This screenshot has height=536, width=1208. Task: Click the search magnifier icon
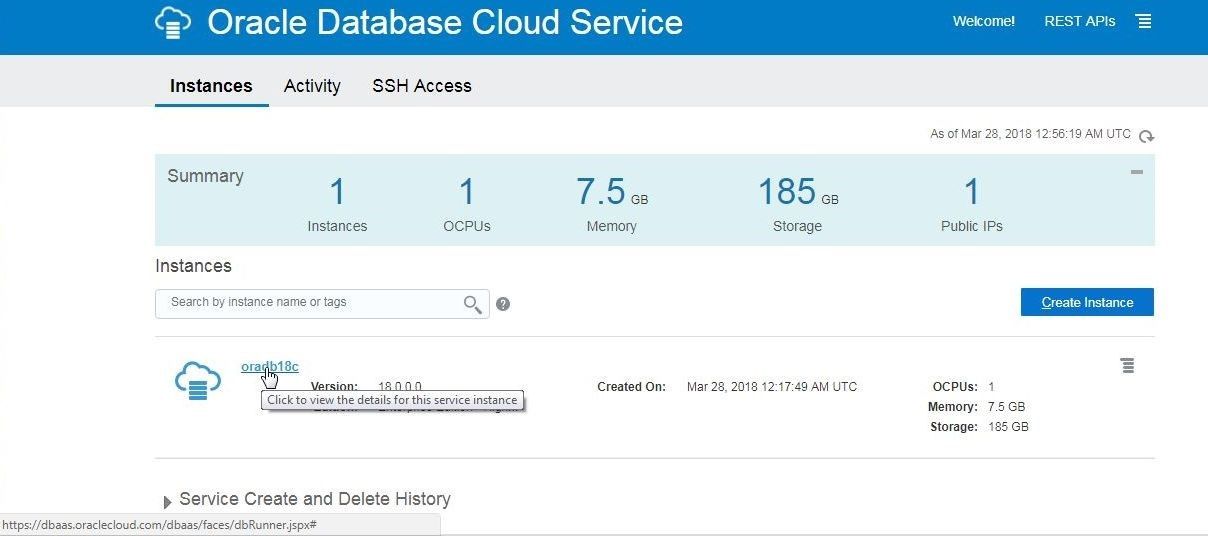pos(472,304)
